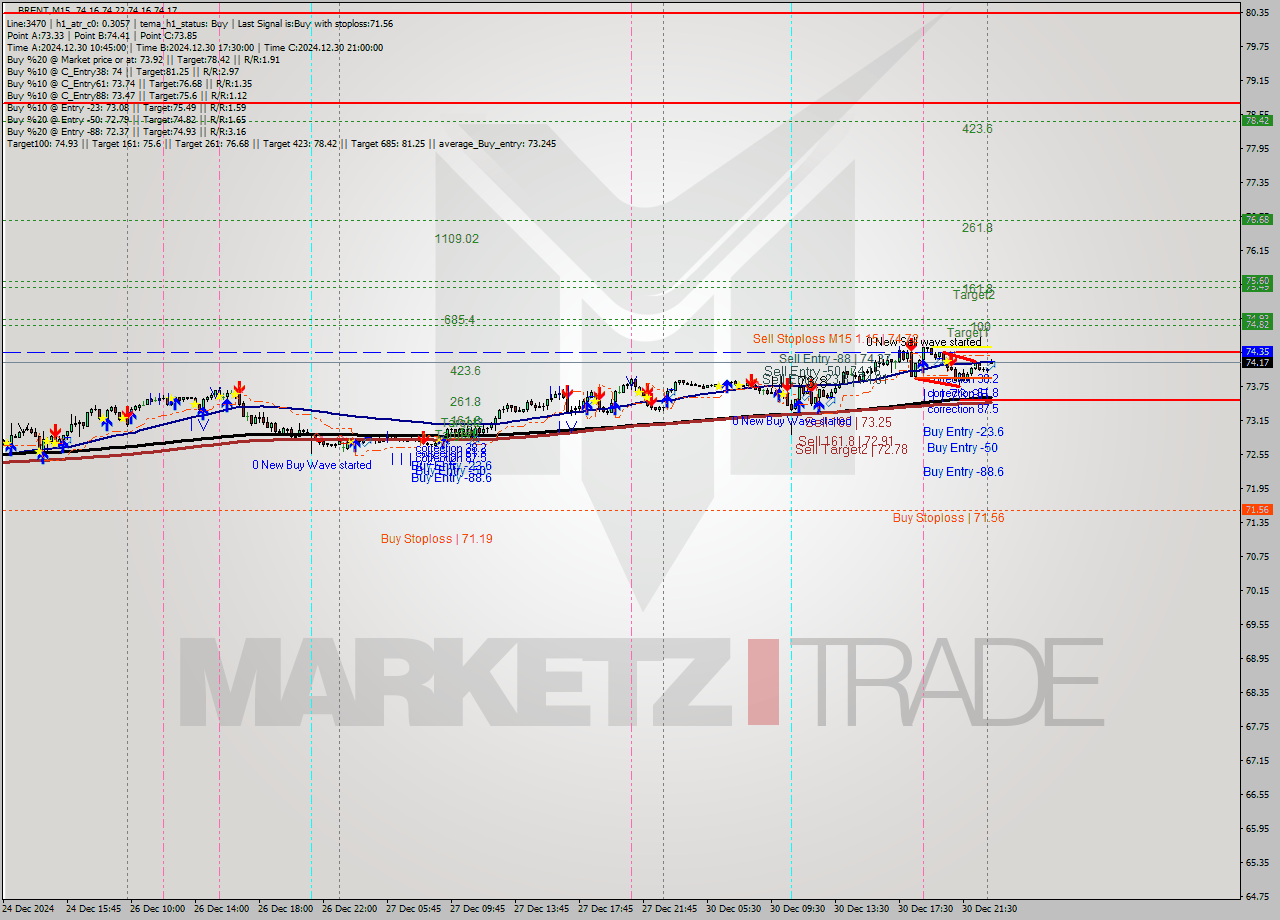Click the '26 Dec 22:00' time label
The image size is (1280, 920).
(x=350, y=909)
